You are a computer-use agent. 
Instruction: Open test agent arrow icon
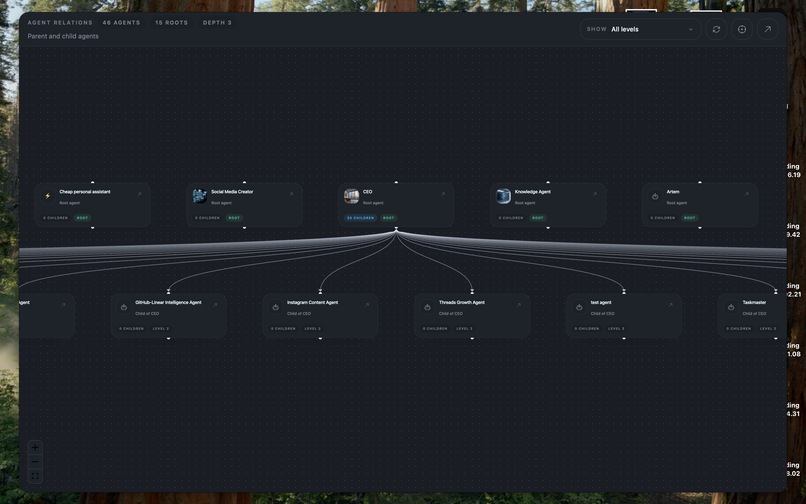tap(670, 305)
